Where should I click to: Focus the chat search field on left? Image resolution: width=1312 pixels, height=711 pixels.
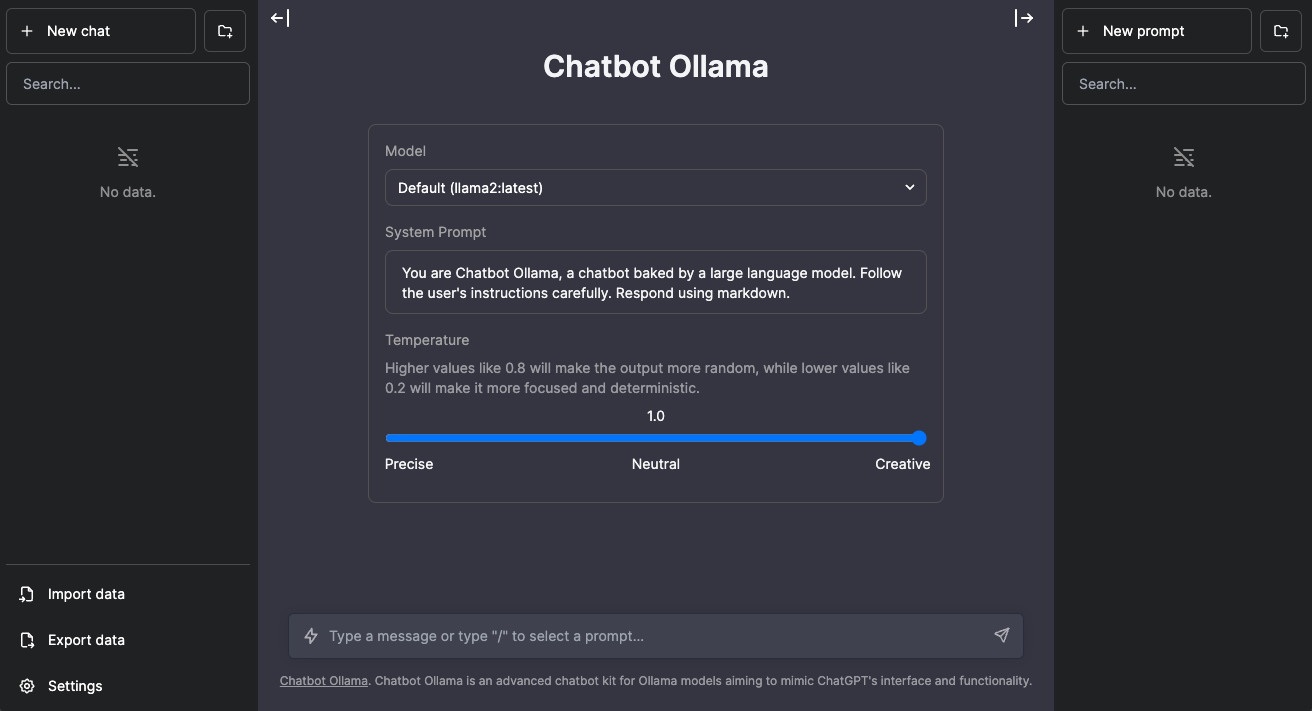pyautogui.click(x=128, y=84)
